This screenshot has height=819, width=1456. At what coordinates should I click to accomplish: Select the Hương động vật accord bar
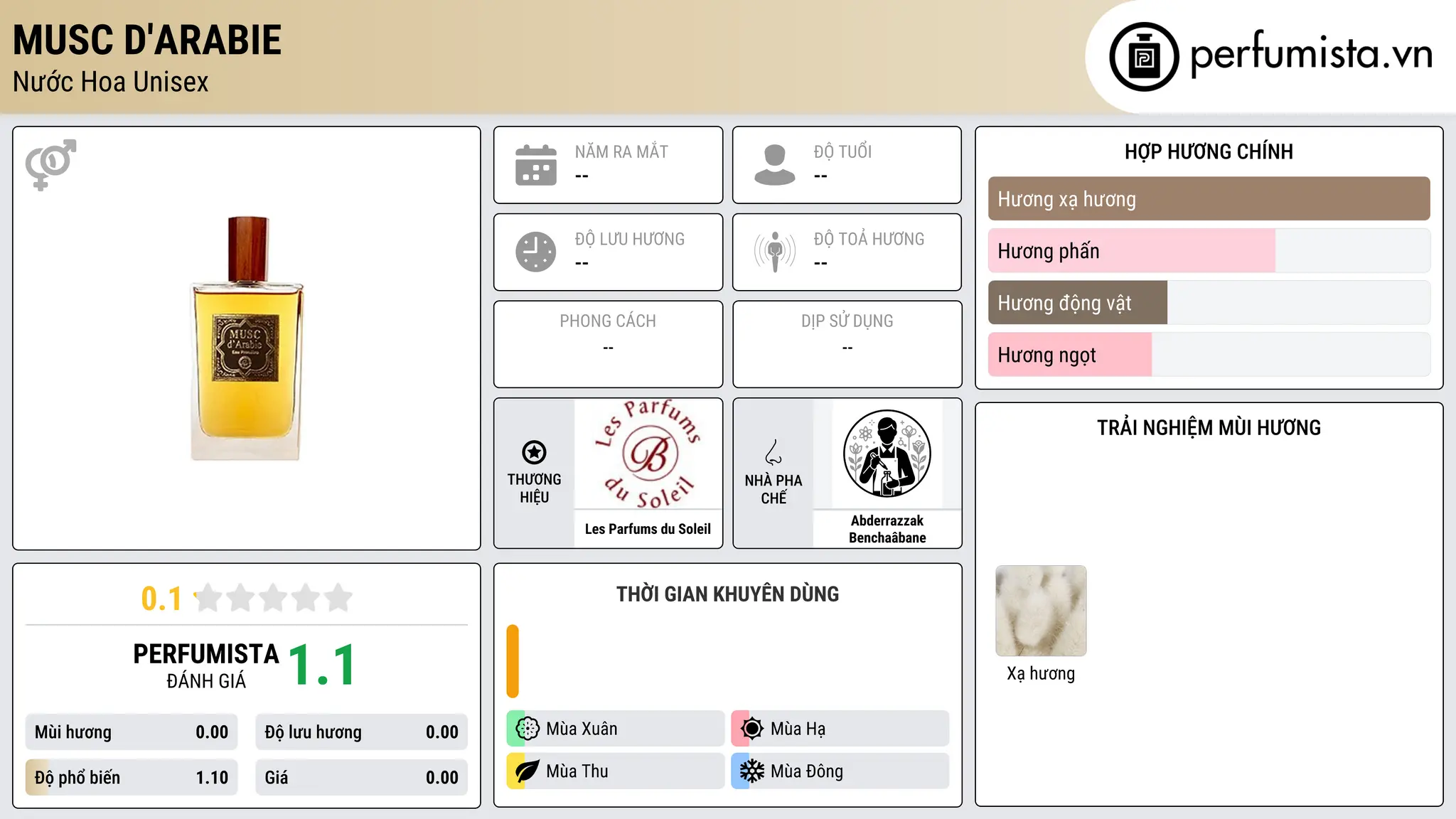(1209, 303)
